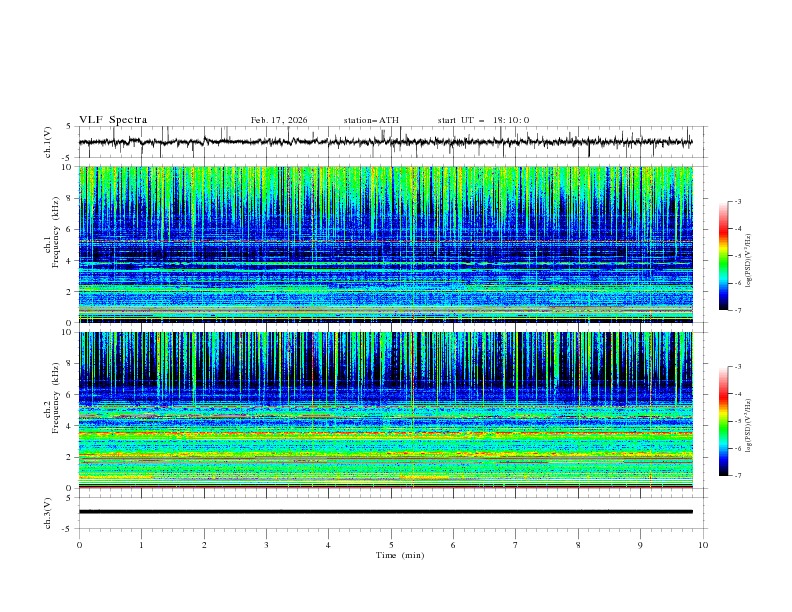Click the "-7" label on ch.1 colorbar
The image size is (792, 612).
[738, 310]
